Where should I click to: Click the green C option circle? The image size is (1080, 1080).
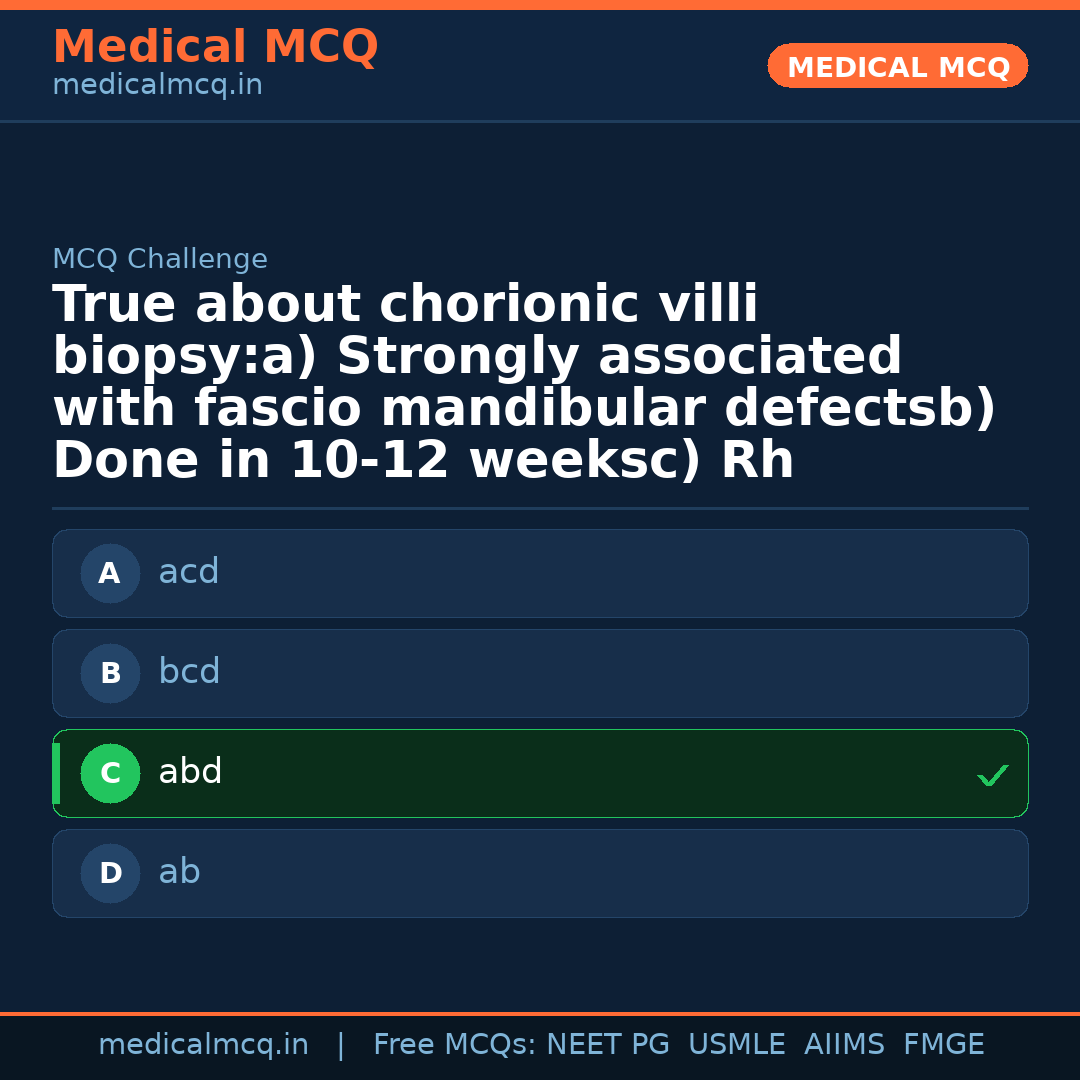(110, 774)
